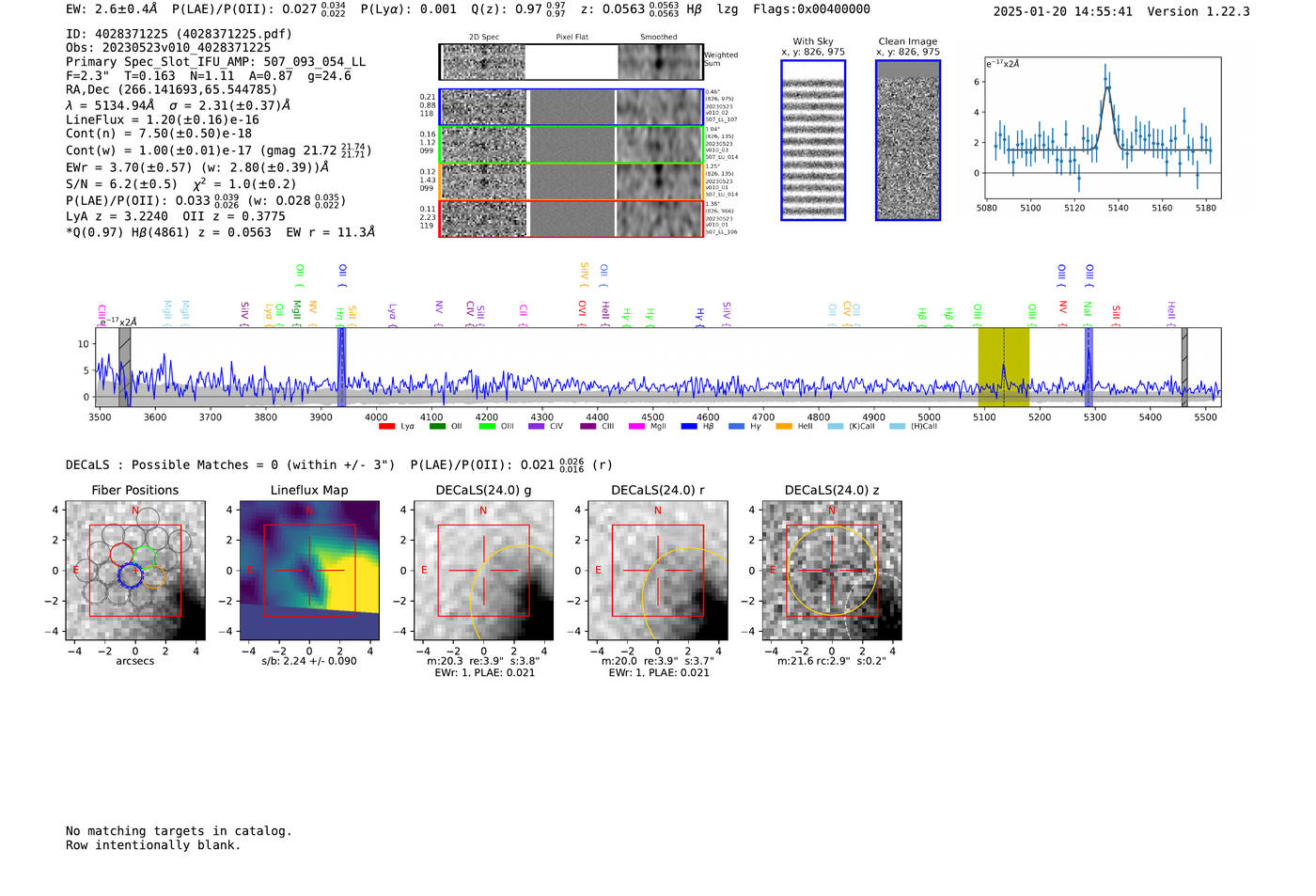
Task: Click the m:21.6 rc:2.9" caption under DECaLS z
Action: (x=832, y=661)
